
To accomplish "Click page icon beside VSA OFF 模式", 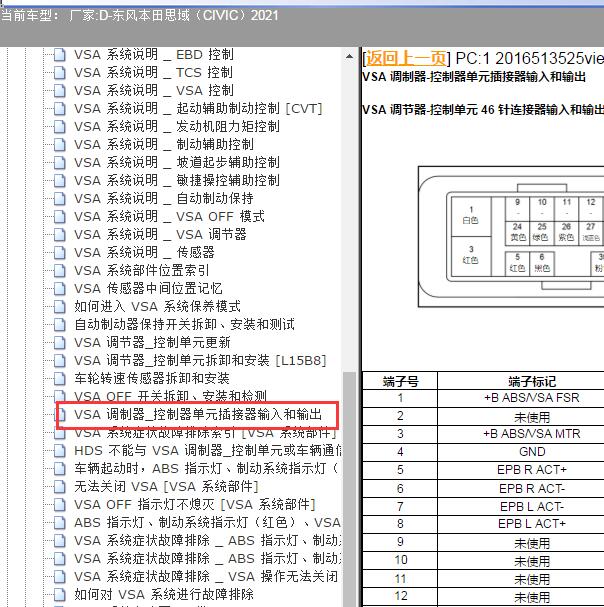I will coord(59,216).
